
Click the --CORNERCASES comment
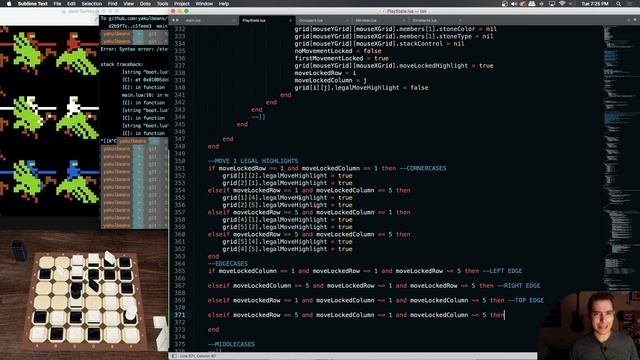point(423,168)
